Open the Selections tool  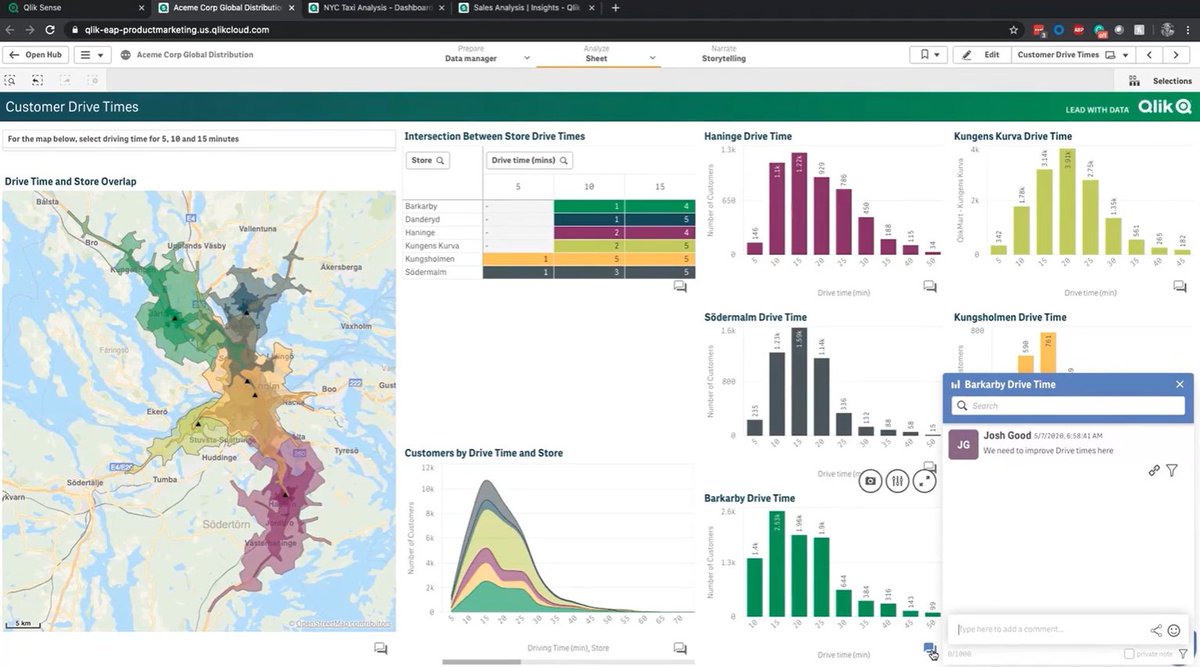[x=1158, y=81]
